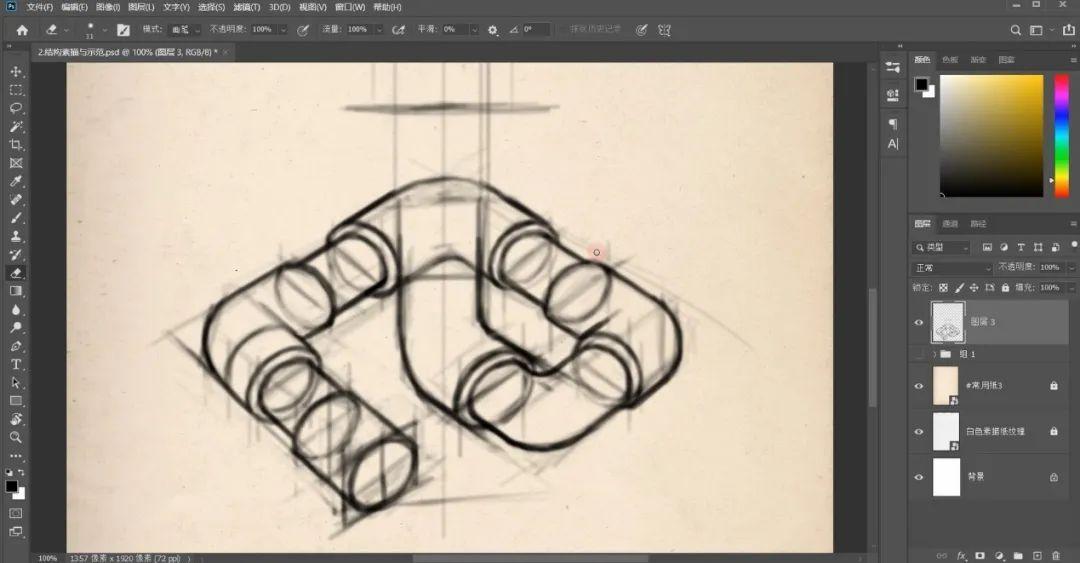Select the Brush tool
1080x563 pixels.
(x=16, y=218)
